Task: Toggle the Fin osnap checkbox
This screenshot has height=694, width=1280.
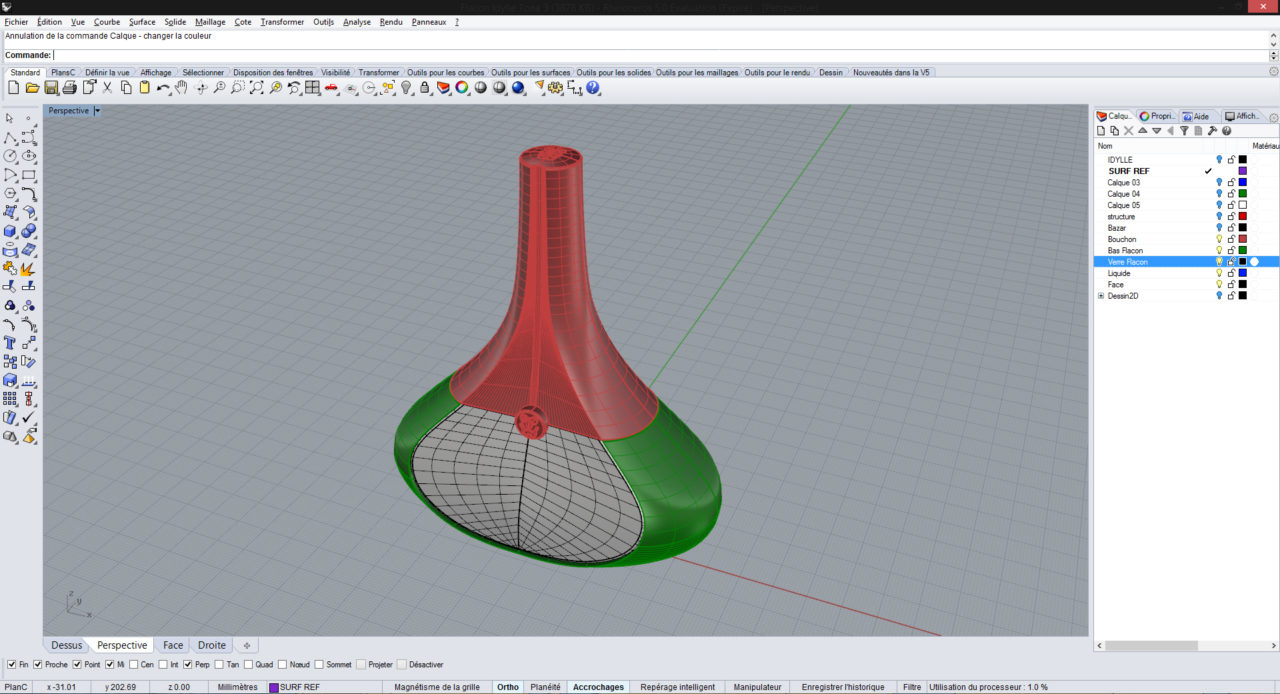Action: [x=12, y=664]
